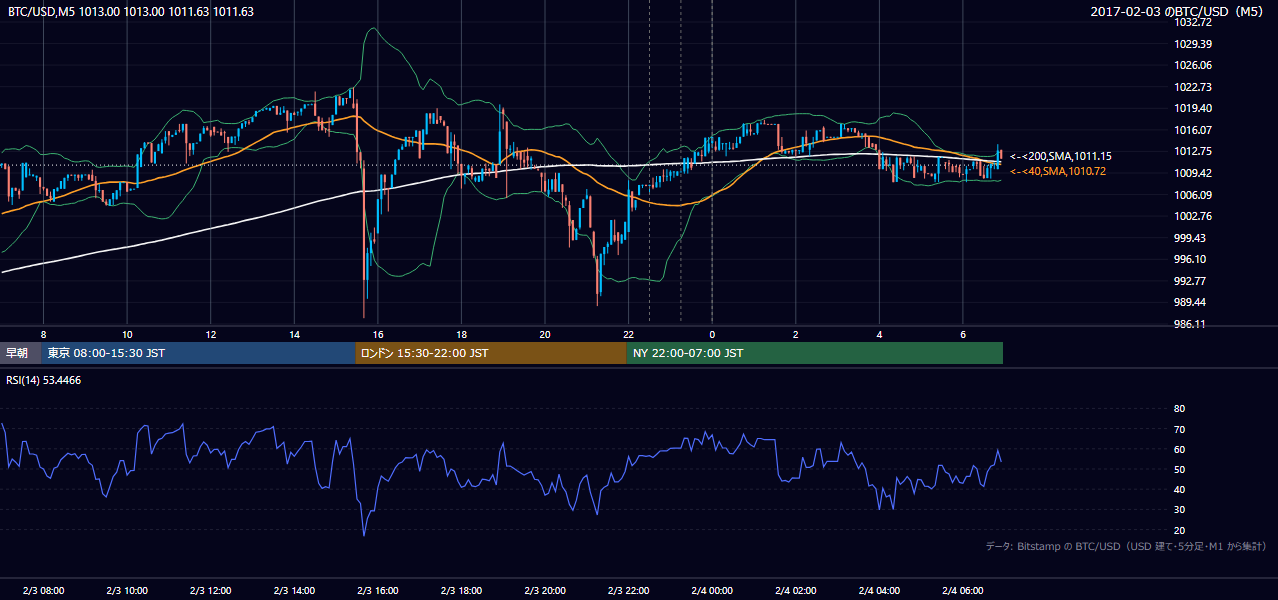1278x600 pixels.
Task: Click price axis label 999.43
Action: (1190, 238)
